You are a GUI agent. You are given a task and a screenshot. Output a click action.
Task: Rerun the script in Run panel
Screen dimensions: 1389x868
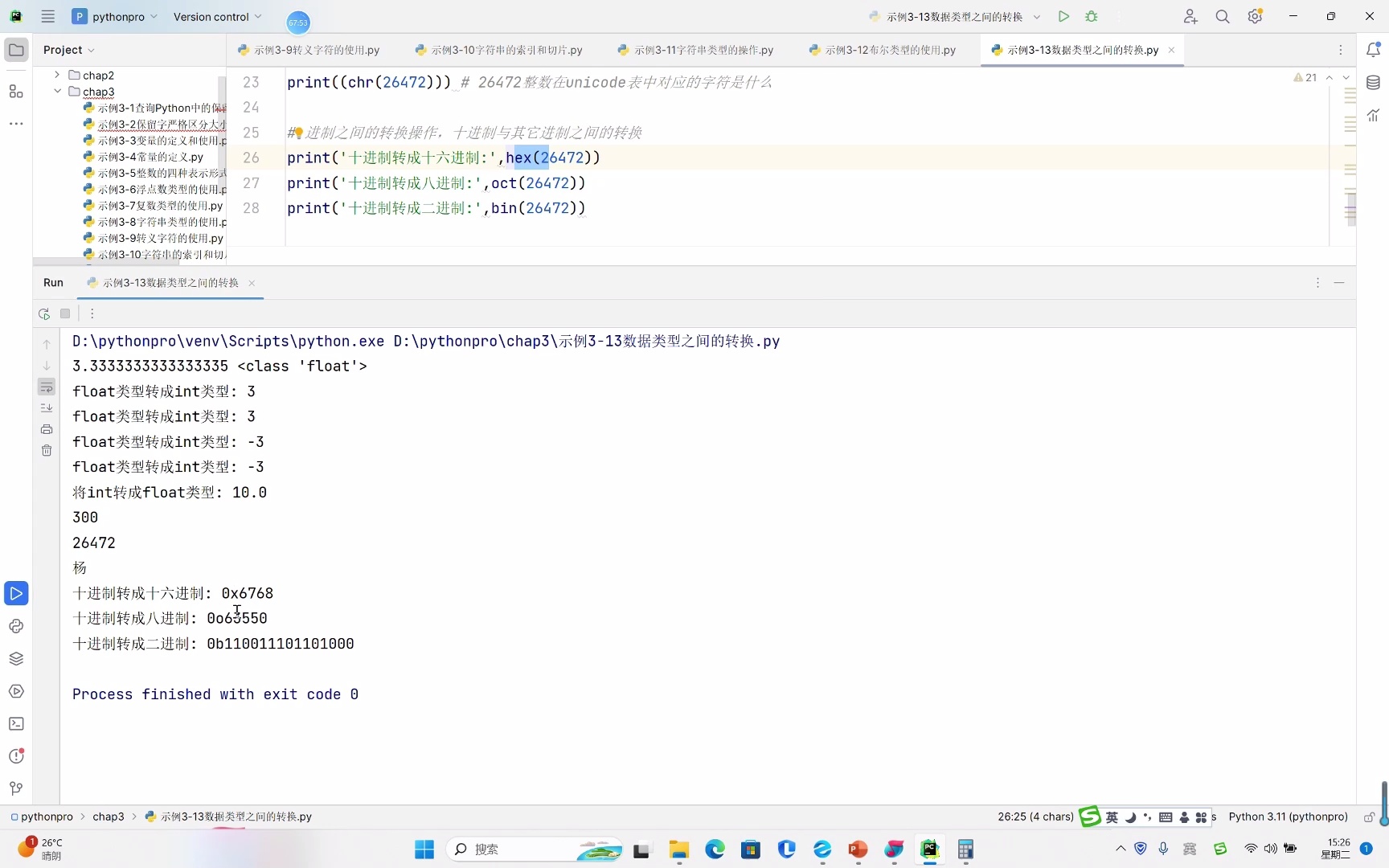(44, 313)
